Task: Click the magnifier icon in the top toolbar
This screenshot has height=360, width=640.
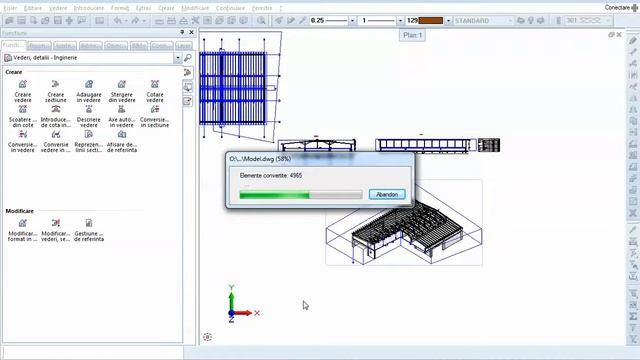Action: (261, 20)
